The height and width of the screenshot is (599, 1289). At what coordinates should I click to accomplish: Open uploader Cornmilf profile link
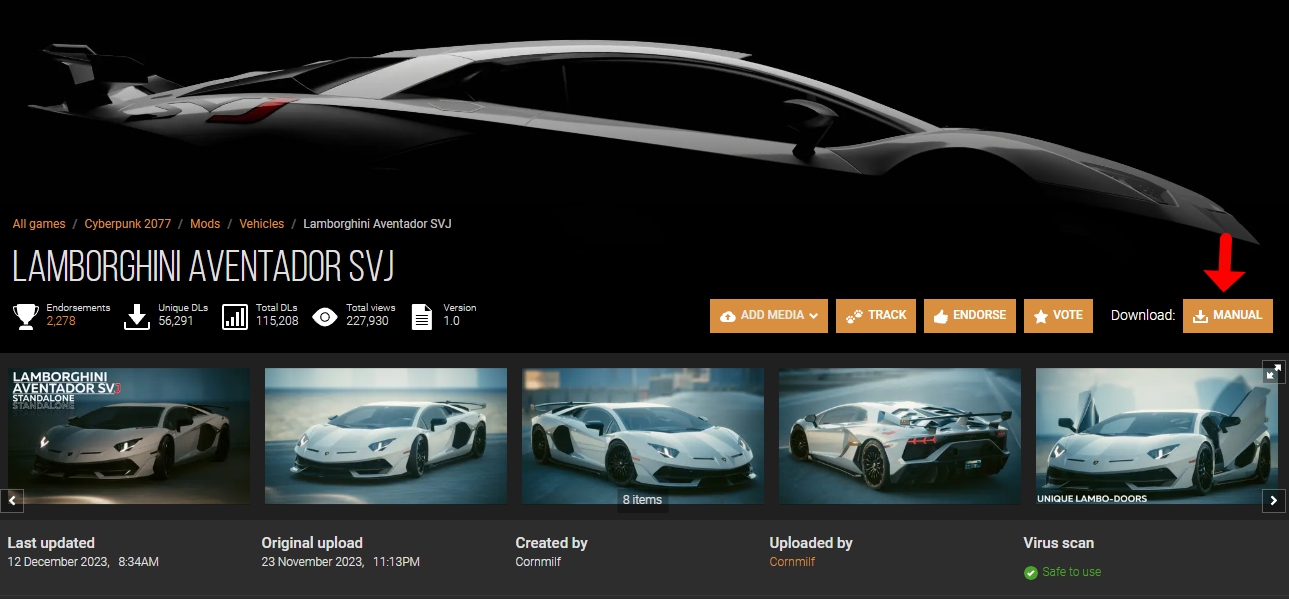click(792, 562)
